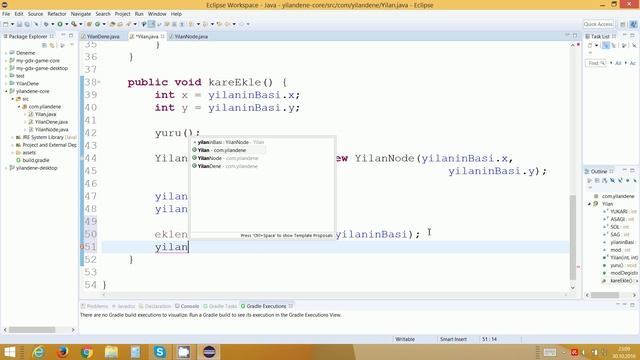Collapse the yilandene-core project
Screen dimensions: 640x360
6,91
